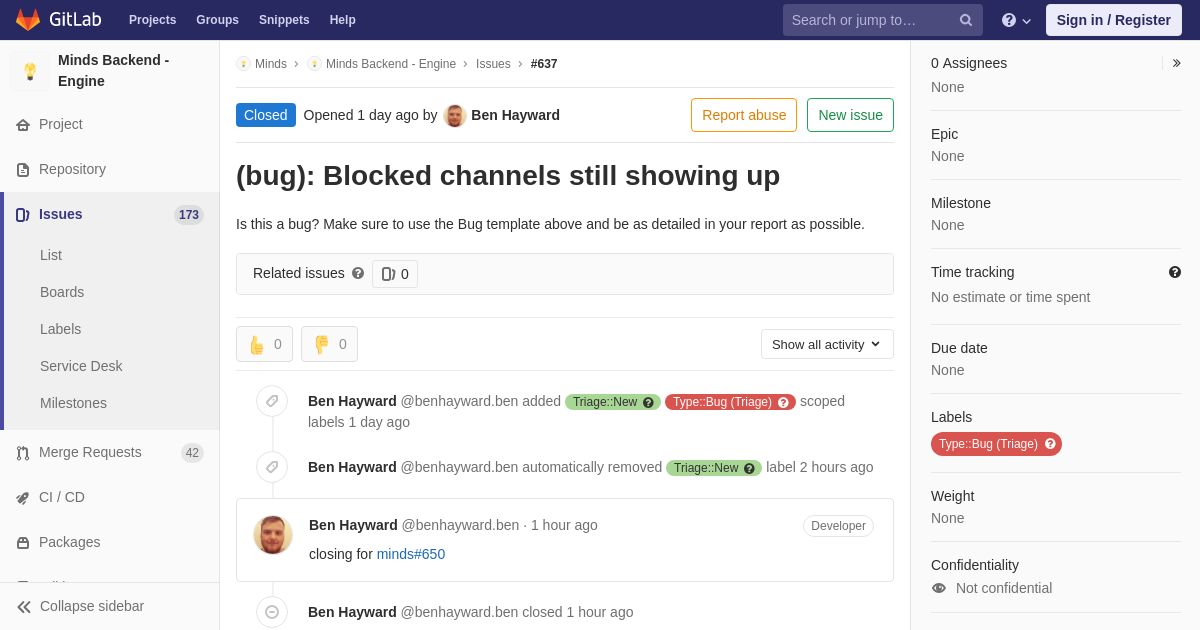1200x630 pixels.
Task: Click Minds breadcrumb link
Action: tap(271, 64)
